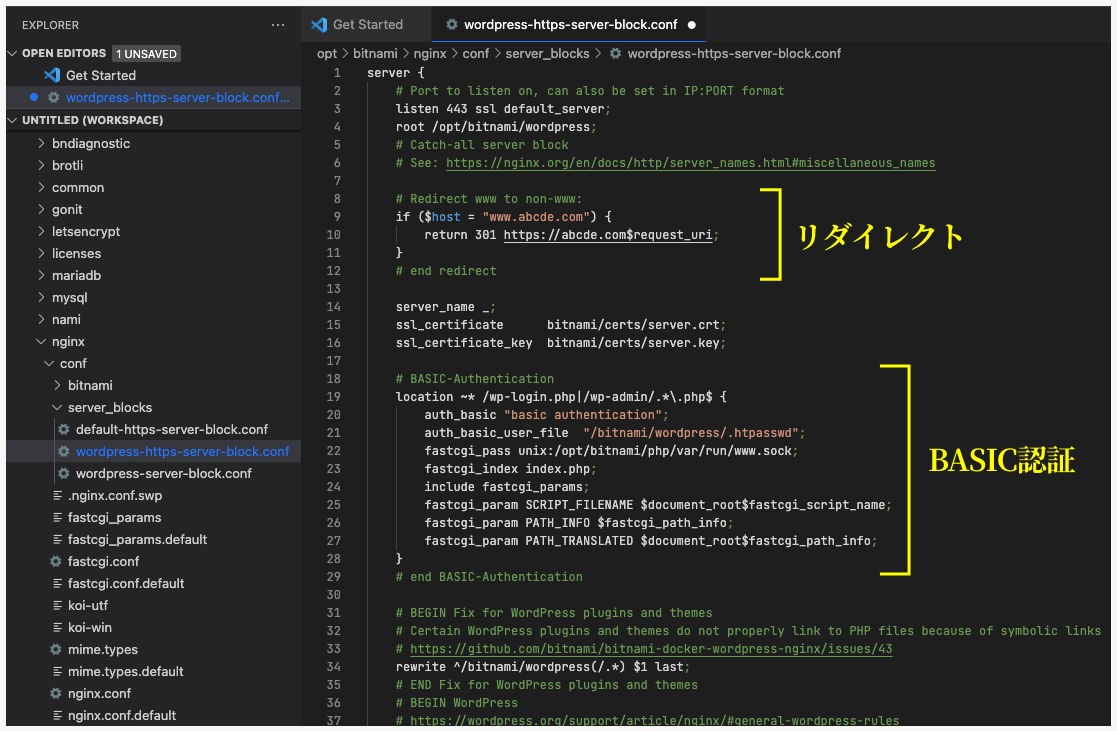Open fastcgi_params.default file

[x=137, y=539]
